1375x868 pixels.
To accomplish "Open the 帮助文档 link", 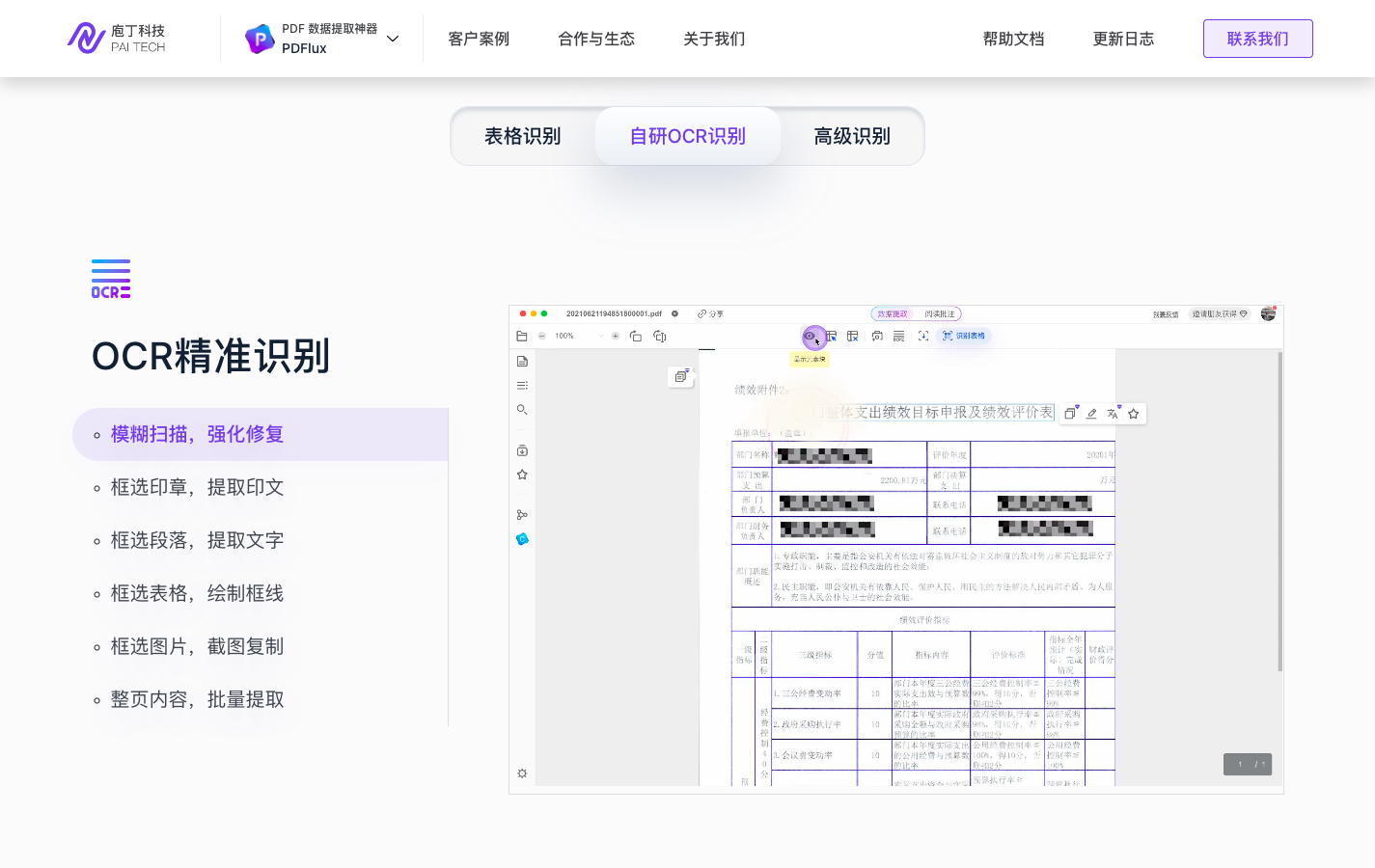I will click(x=1013, y=39).
